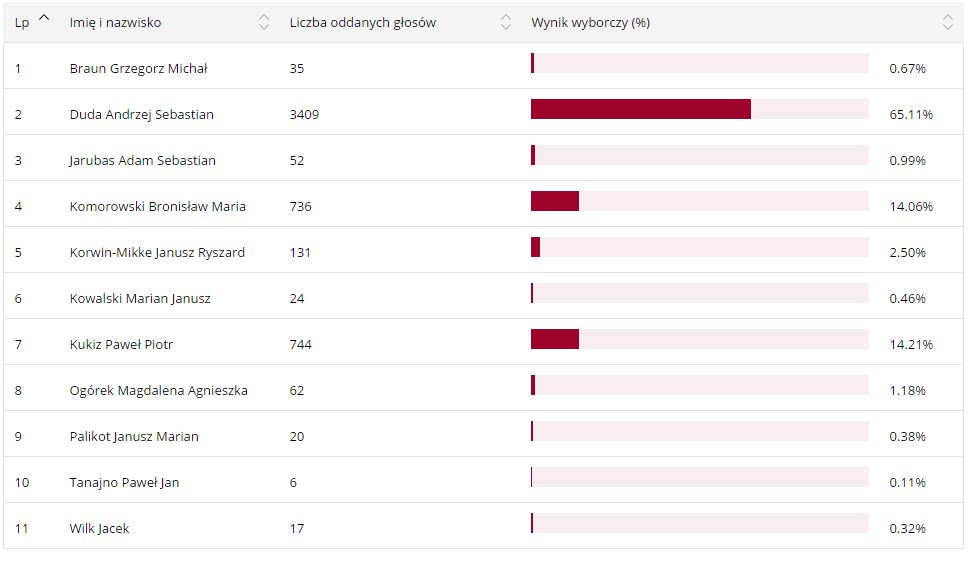This screenshot has height=566, width=976.
Task: Click the Korwin-Mikke Janusz Ryszard name
Action: (157, 252)
